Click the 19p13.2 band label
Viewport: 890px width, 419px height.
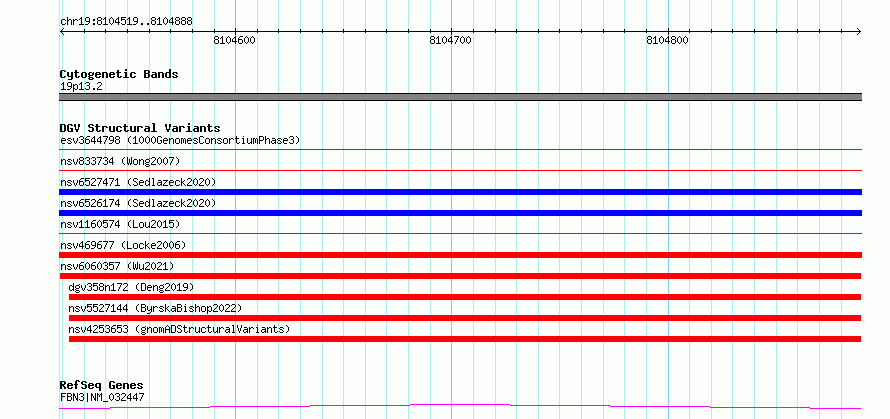[x=81, y=87]
